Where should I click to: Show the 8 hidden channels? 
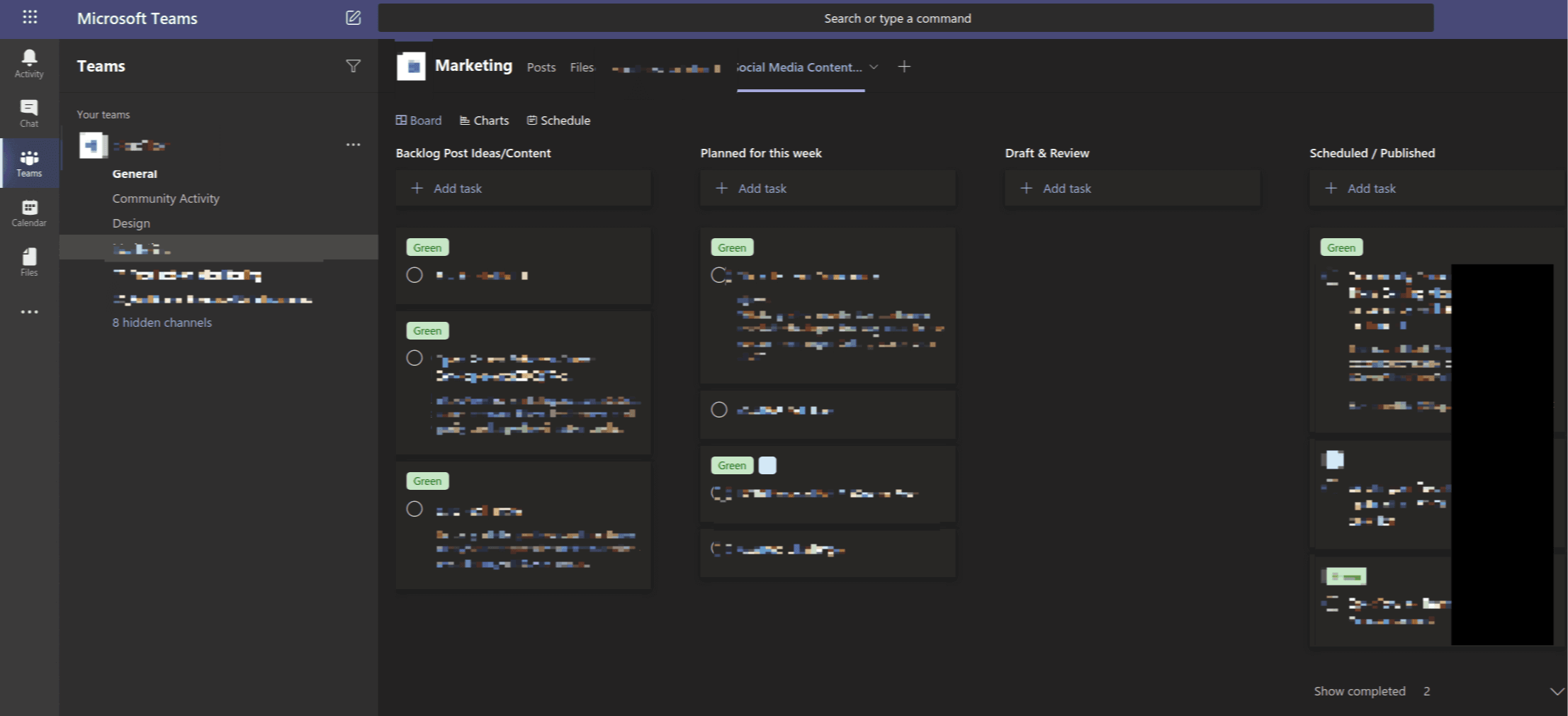162,323
